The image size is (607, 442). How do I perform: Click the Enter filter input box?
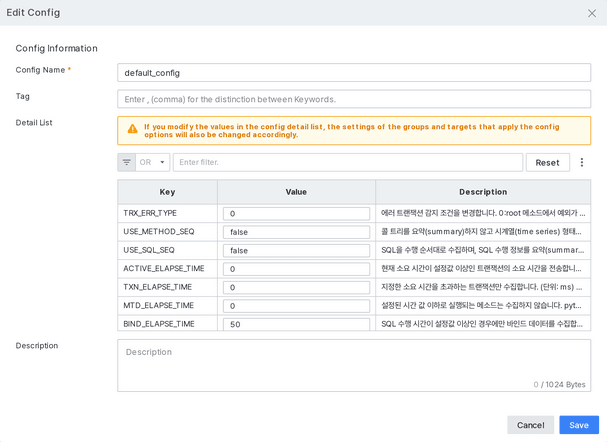[348, 162]
